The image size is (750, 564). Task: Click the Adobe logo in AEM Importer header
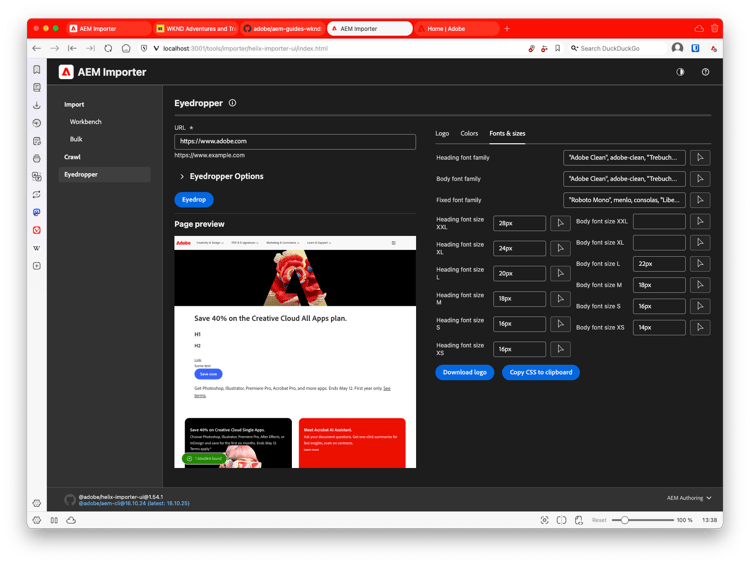point(66,72)
